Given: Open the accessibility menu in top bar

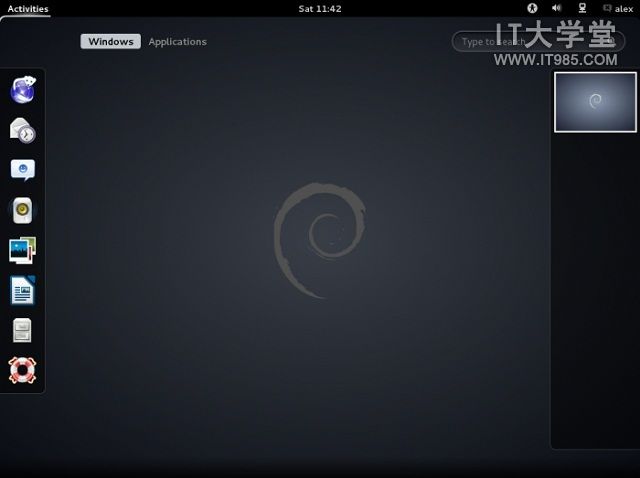Looking at the screenshot, I should (x=532, y=8).
